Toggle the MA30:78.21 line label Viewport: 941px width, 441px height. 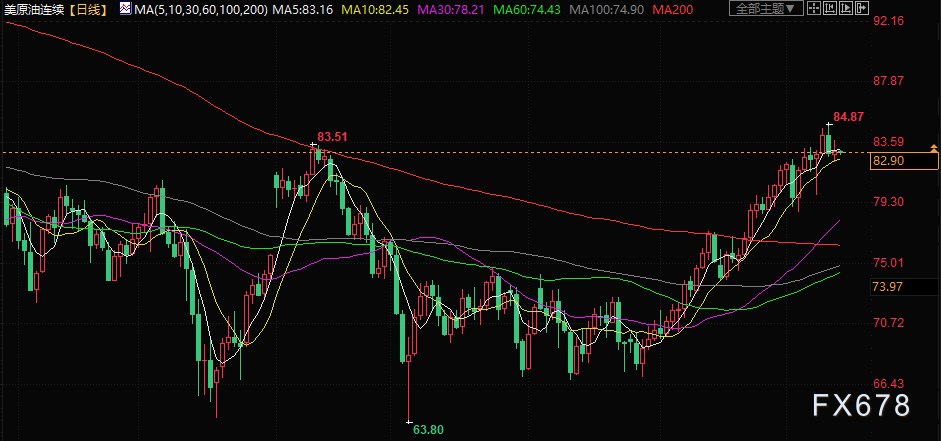tap(451, 9)
